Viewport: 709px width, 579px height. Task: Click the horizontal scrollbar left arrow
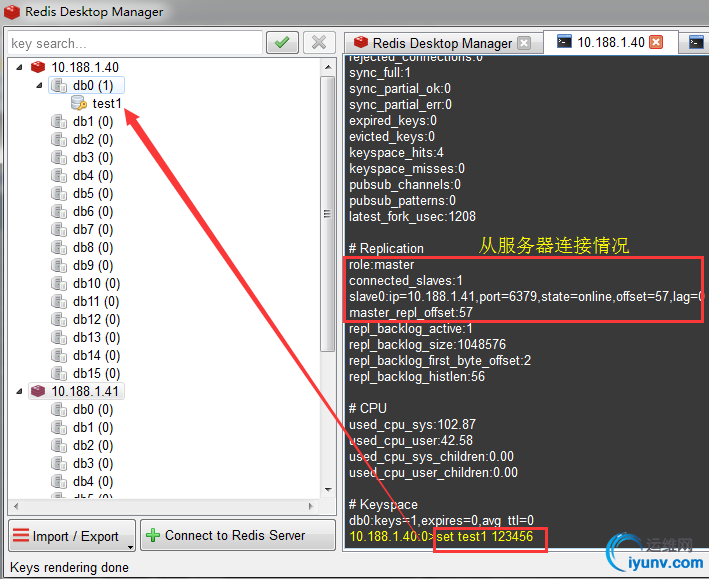pos(16,506)
